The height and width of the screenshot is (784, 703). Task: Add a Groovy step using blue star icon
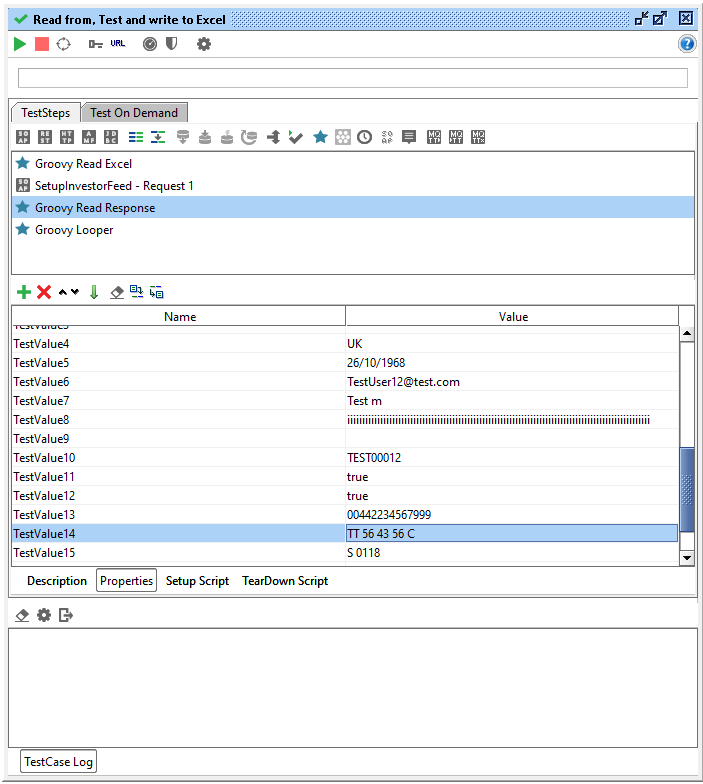tap(320, 137)
